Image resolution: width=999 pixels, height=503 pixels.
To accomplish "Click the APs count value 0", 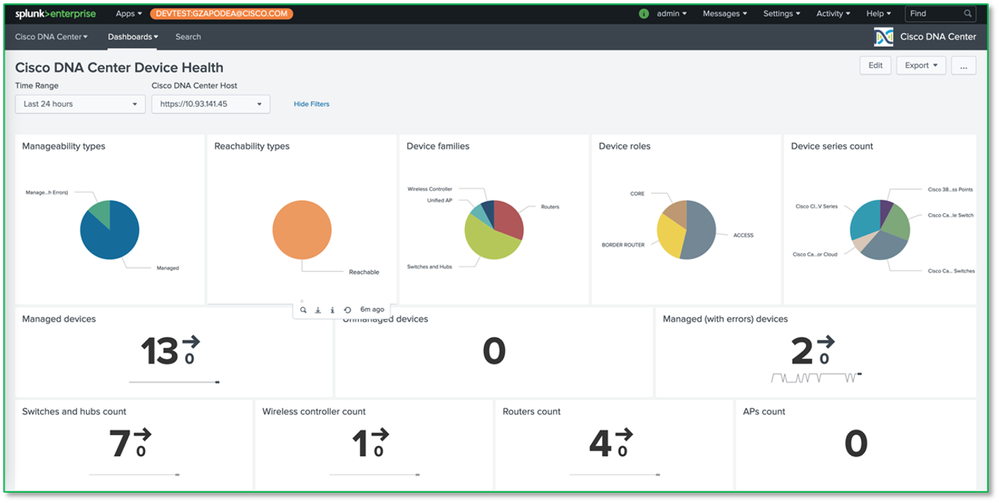I will (856, 444).
